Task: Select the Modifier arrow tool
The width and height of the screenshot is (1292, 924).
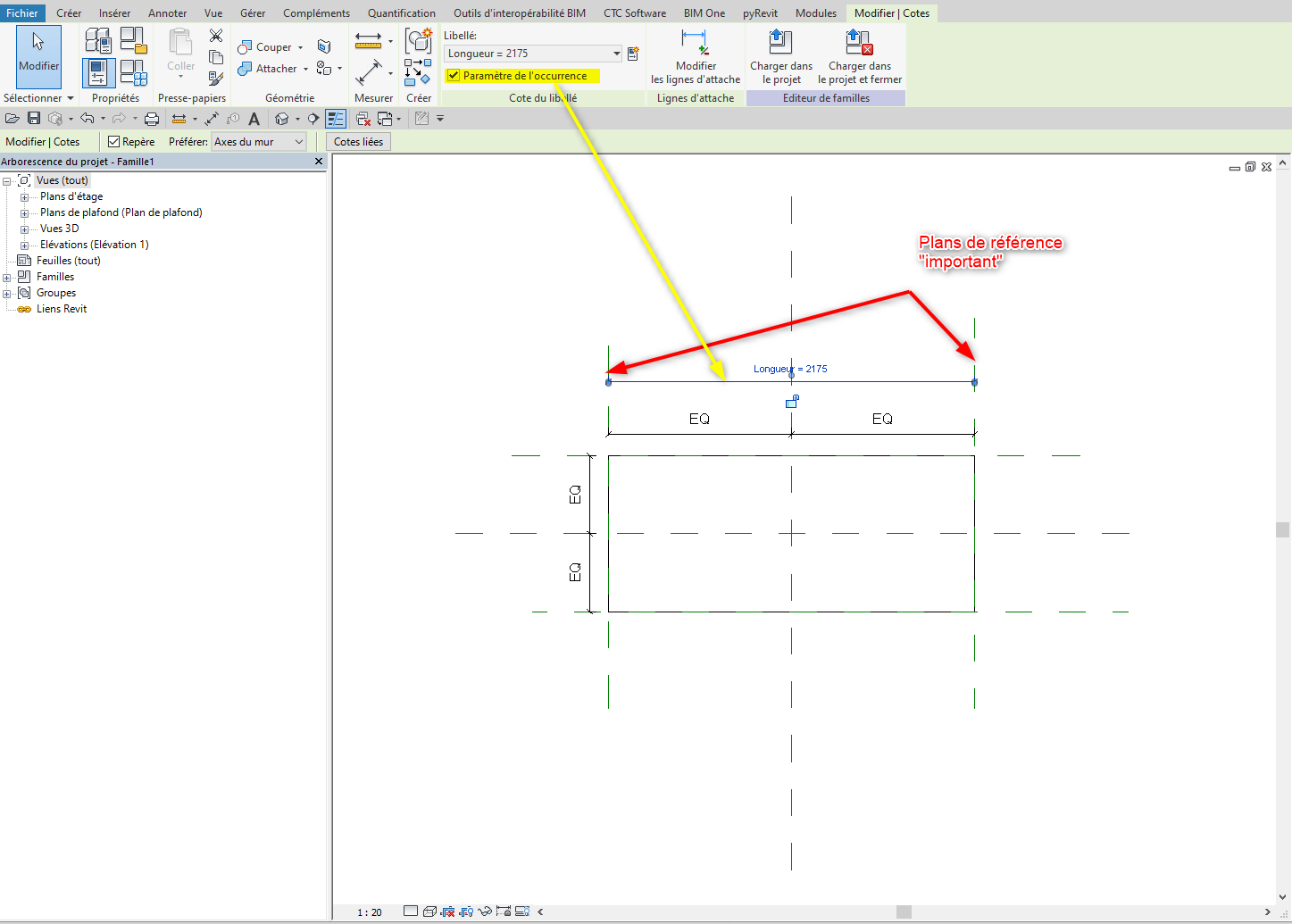Action: point(38,54)
